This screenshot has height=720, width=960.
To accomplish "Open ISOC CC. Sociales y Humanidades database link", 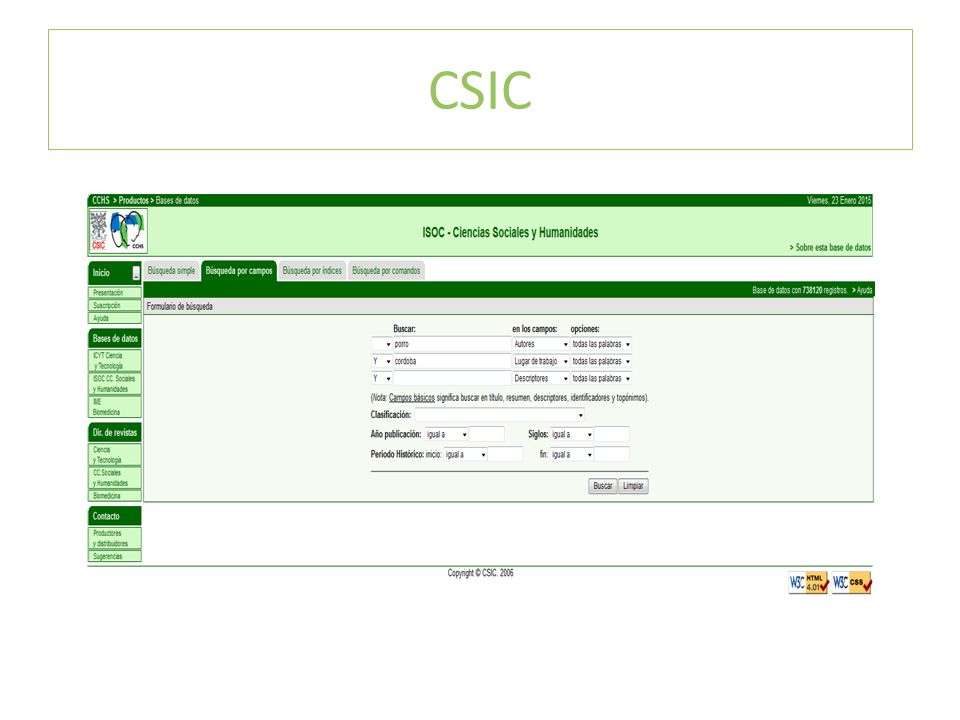I will (114, 384).
